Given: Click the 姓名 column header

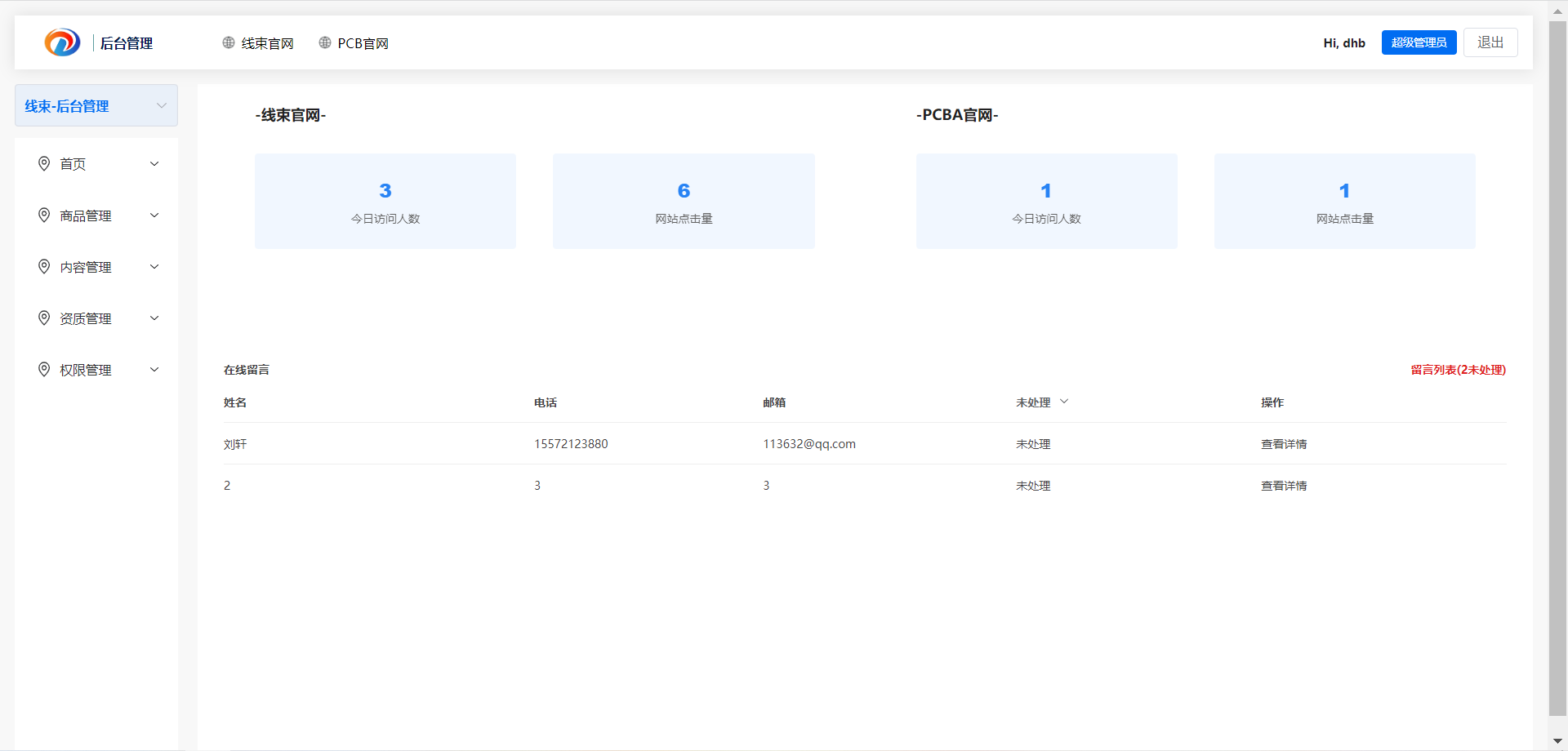Looking at the screenshot, I should (235, 402).
